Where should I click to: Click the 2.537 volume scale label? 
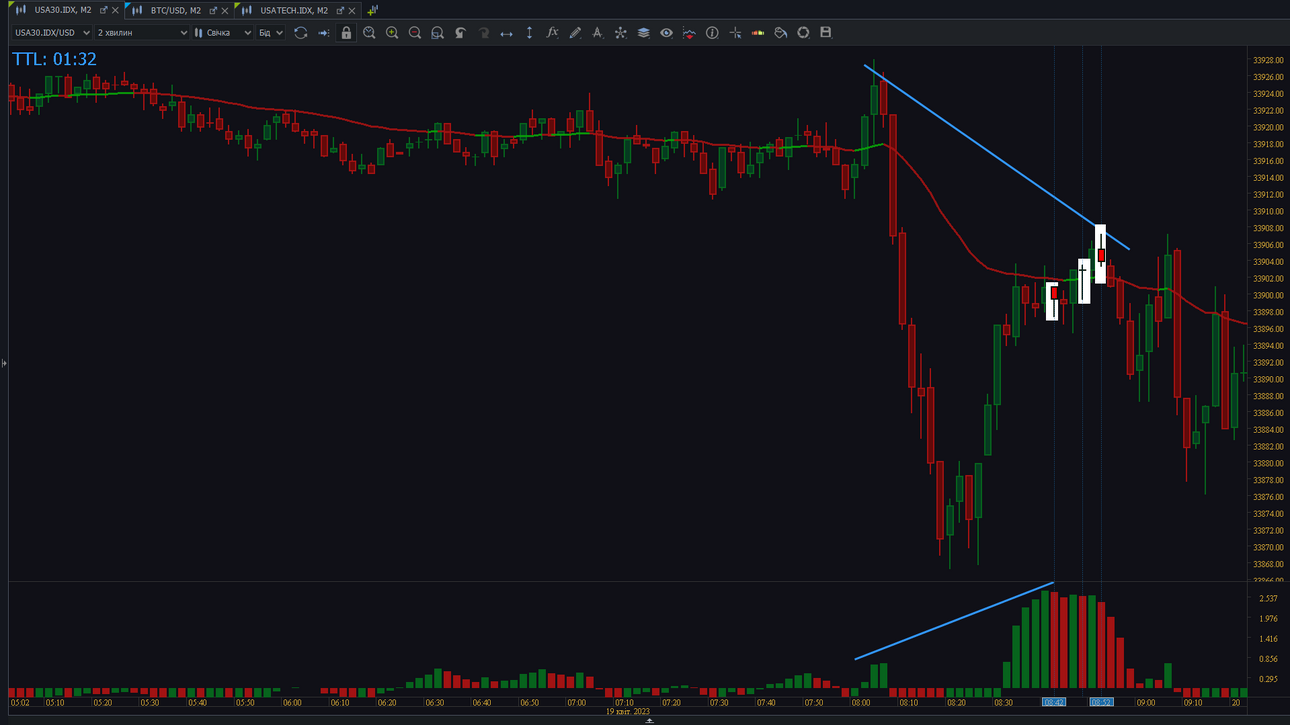[x=1268, y=599]
